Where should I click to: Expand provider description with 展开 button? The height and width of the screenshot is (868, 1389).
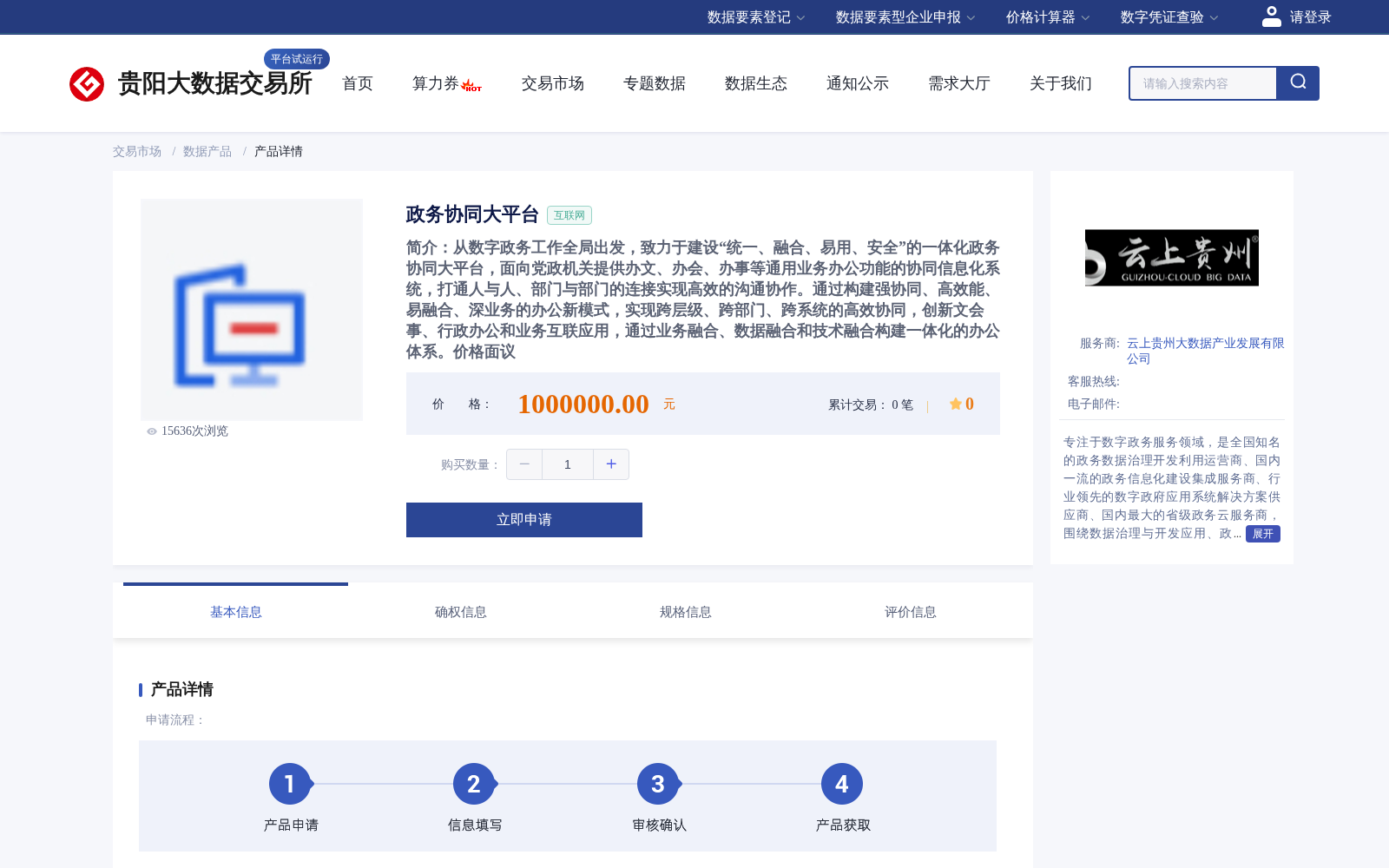pyautogui.click(x=1263, y=534)
